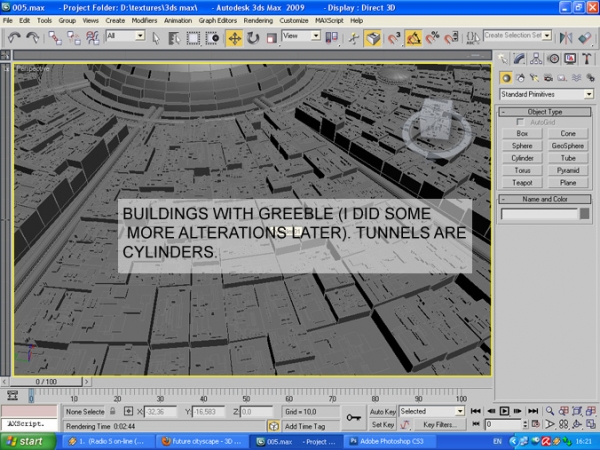600x450 pixels.
Task: Select the Lights category icon
Action: pyautogui.click(x=534, y=78)
